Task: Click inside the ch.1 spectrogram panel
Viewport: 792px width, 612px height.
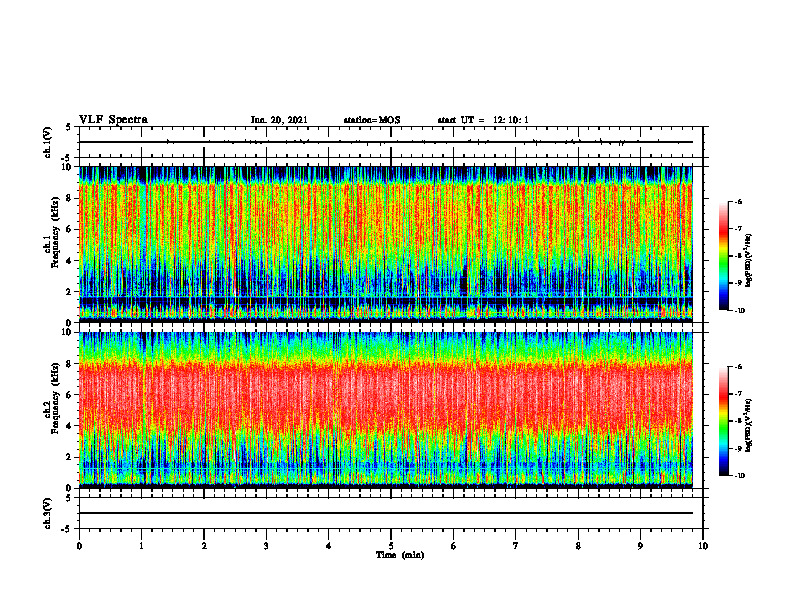Action: point(386,244)
